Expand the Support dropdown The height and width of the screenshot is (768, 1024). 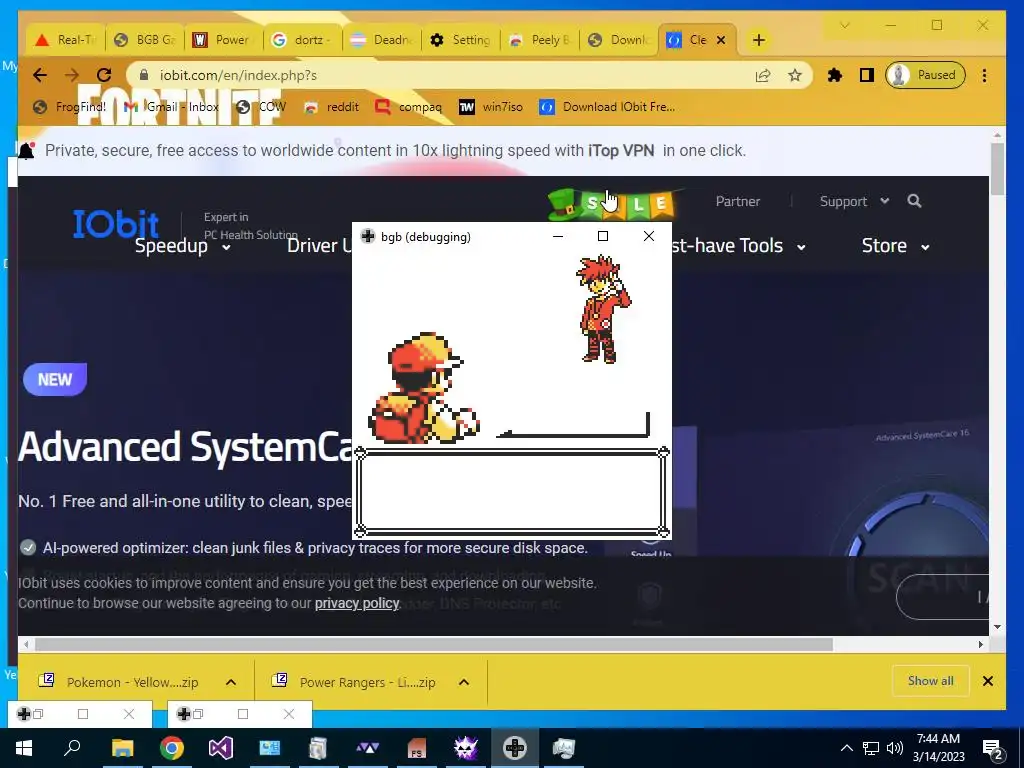(x=854, y=201)
